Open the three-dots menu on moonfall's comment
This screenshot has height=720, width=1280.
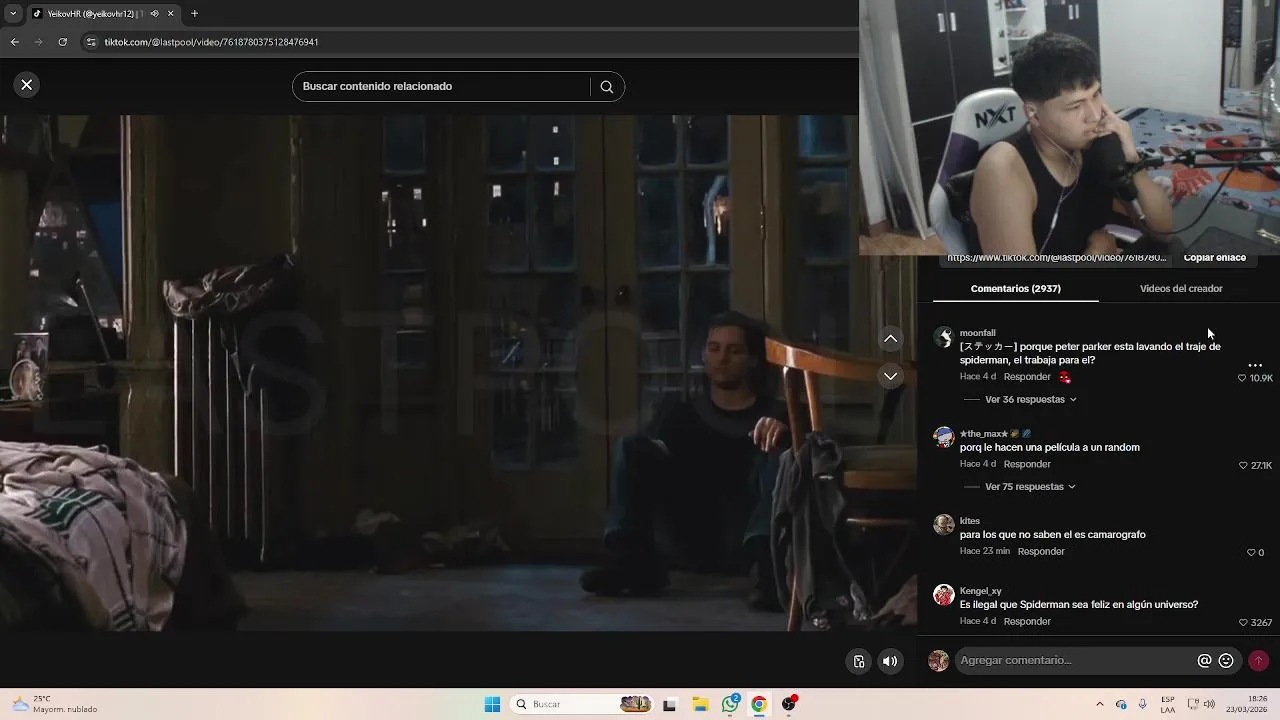[x=1255, y=365]
